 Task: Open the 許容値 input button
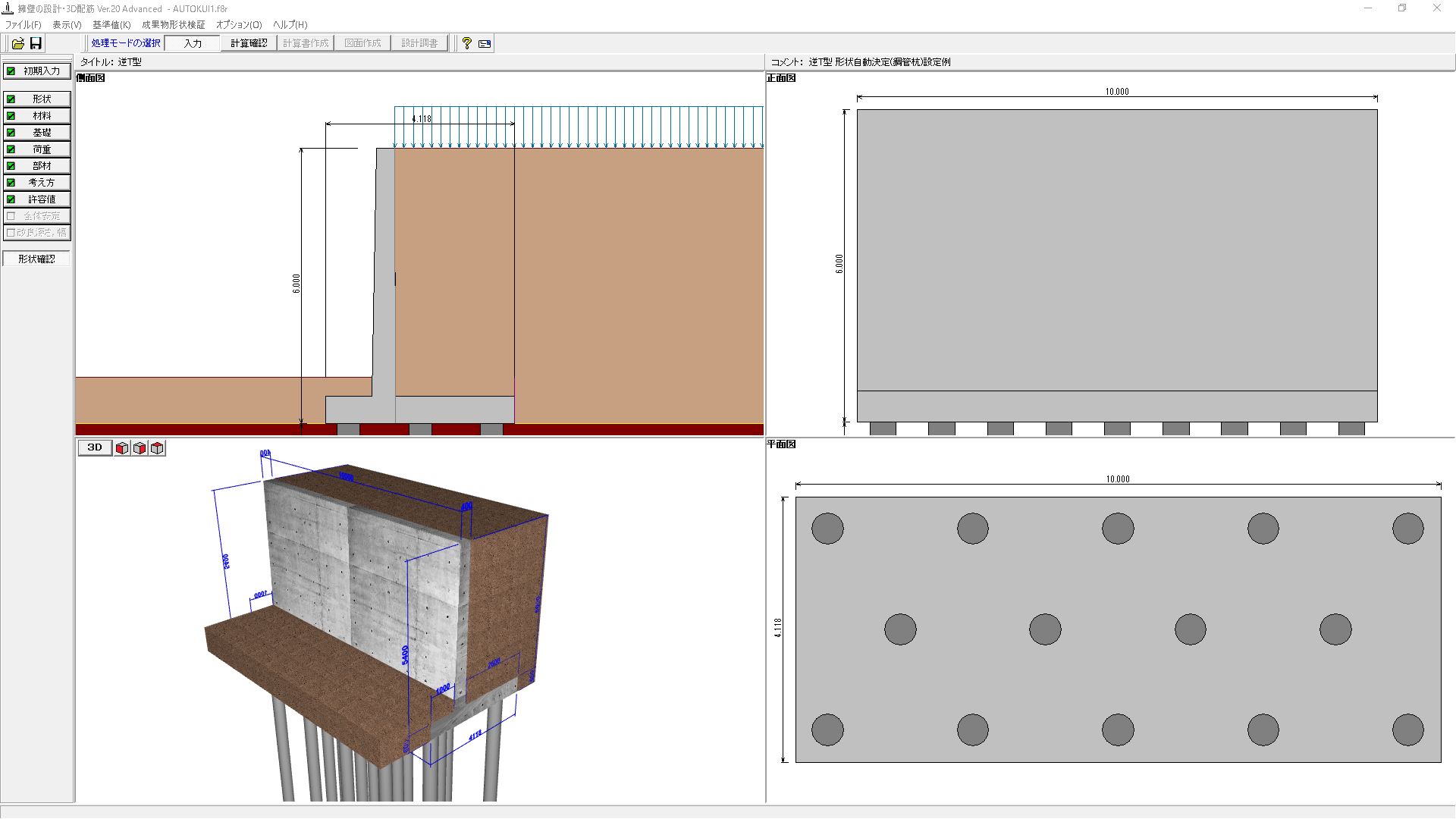click(x=36, y=199)
